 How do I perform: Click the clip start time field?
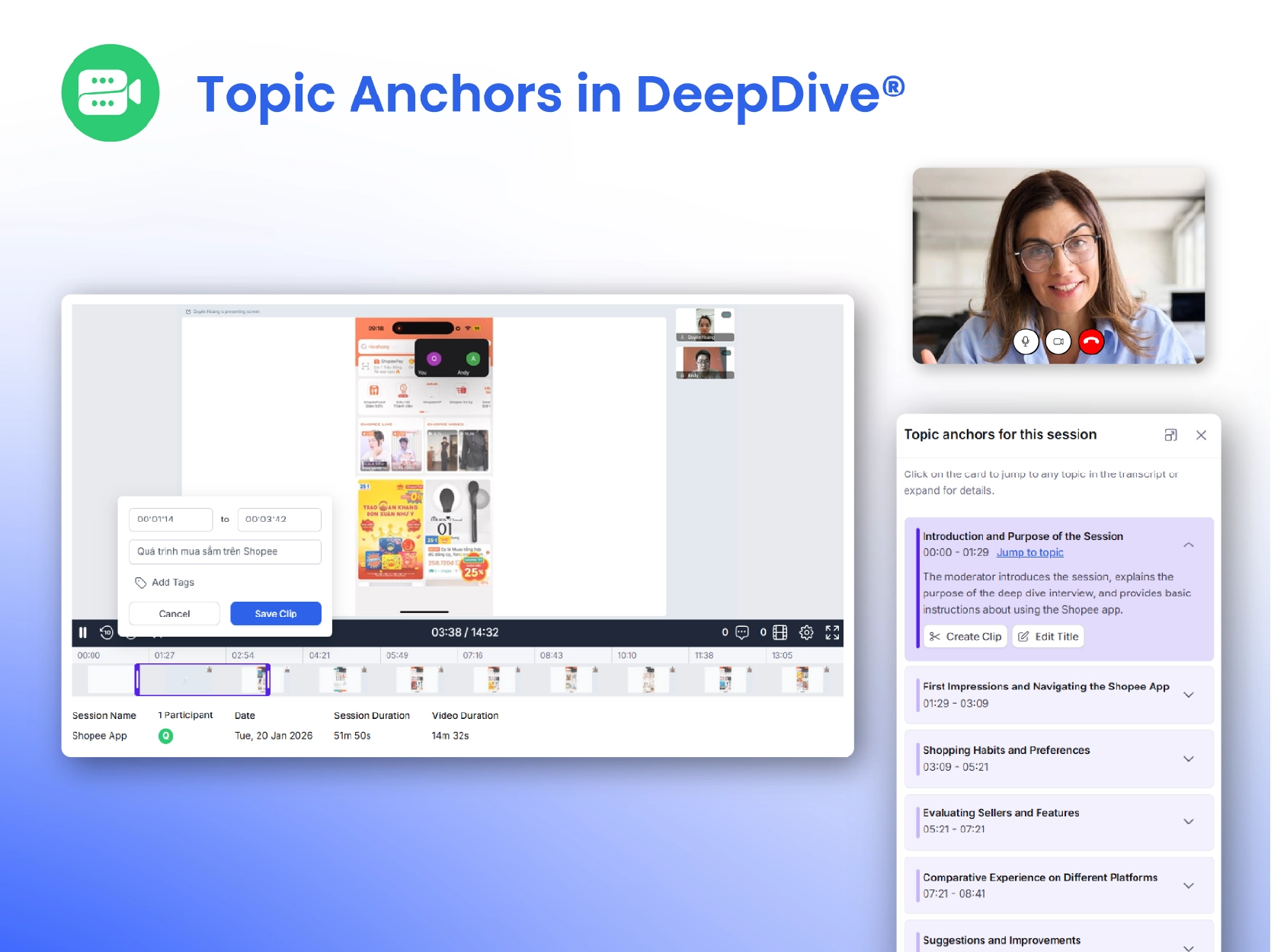click(170, 519)
